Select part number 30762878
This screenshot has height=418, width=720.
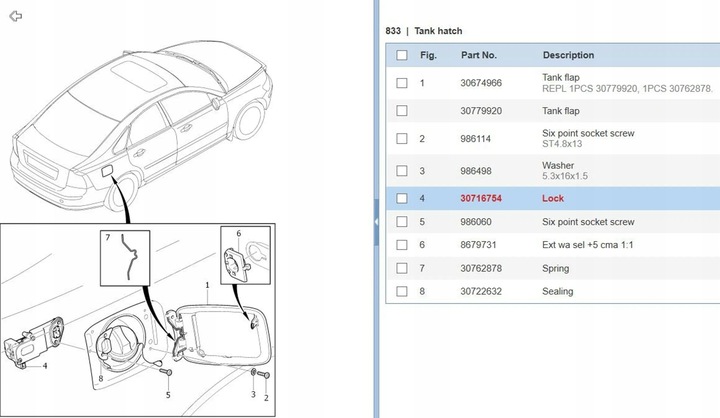click(x=481, y=268)
